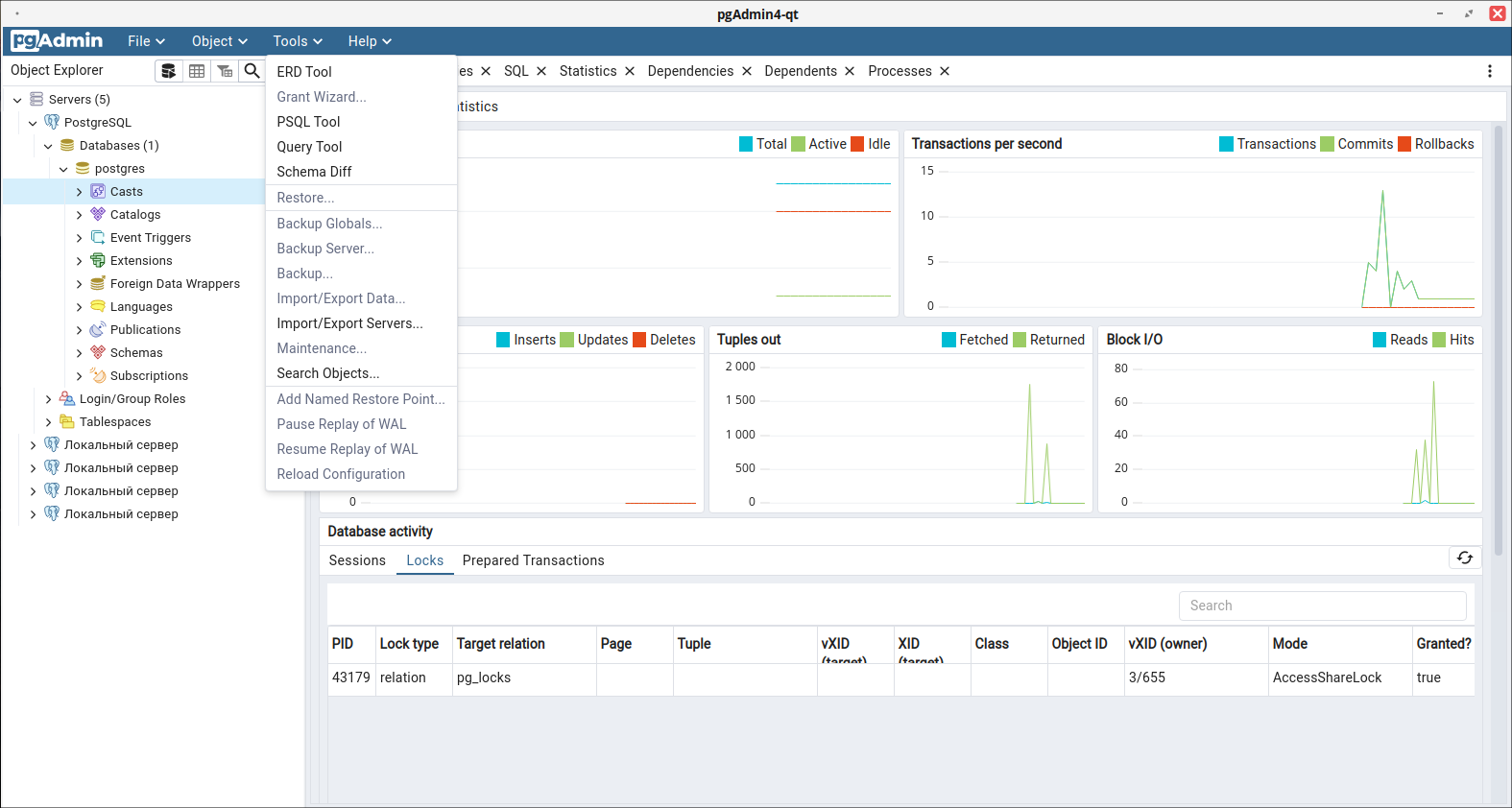Click the Tablespaces folder icon
Screen dimensions: 1512x808
(67, 421)
